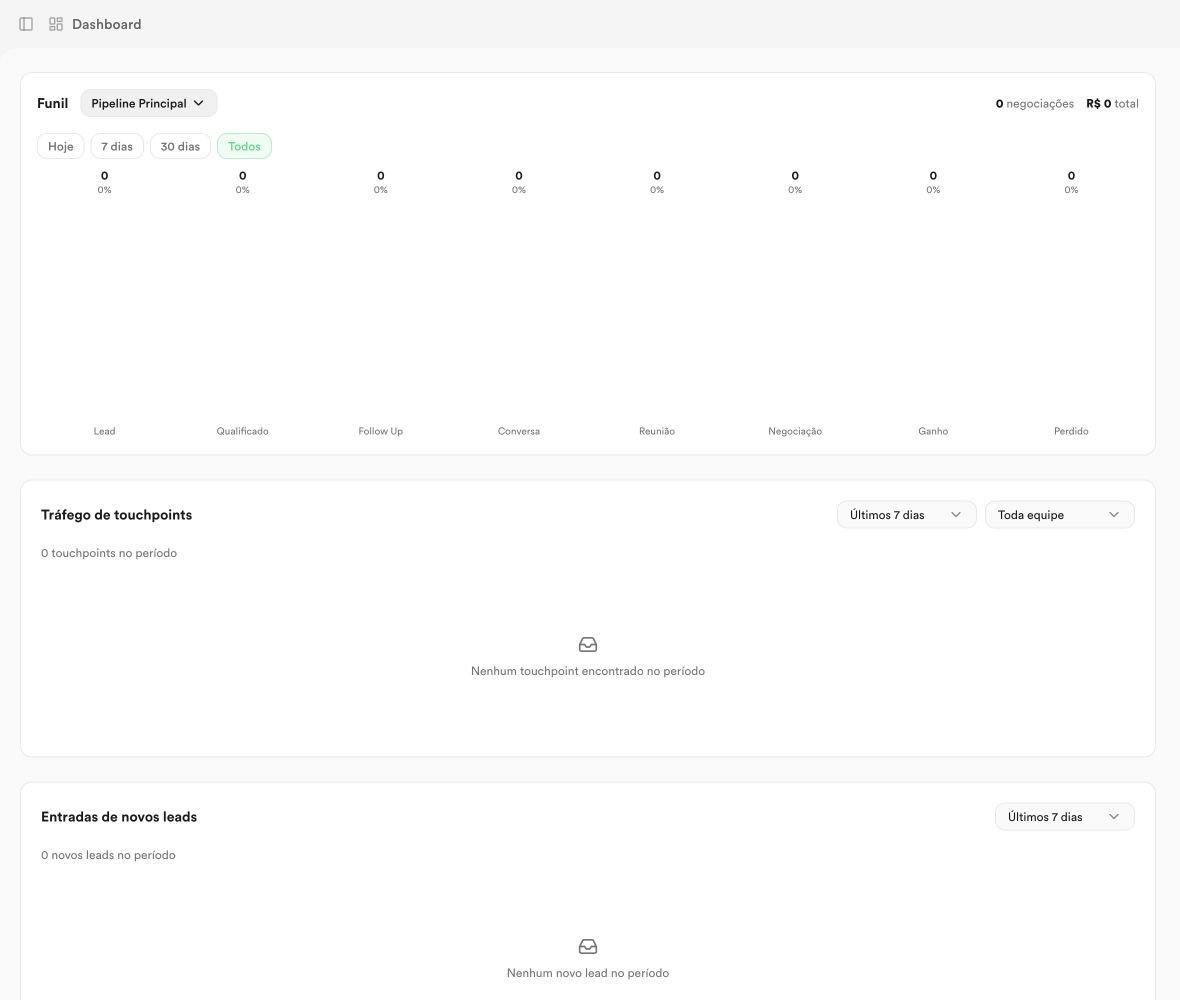The height and width of the screenshot is (1000, 1180).
Task: Click the Conversa stage label
Action: (519, 431)
